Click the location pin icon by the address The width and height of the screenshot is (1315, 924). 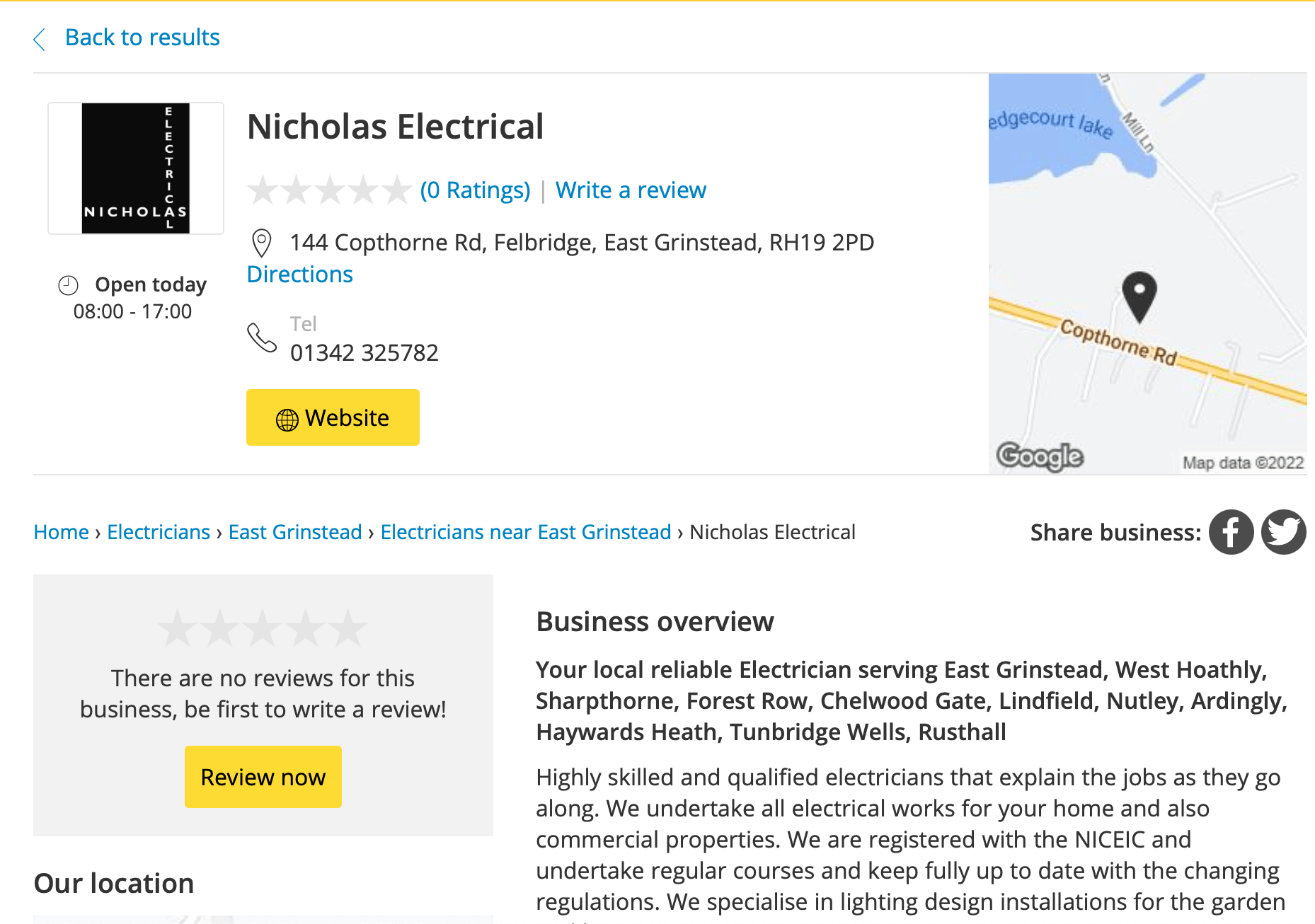pyautogui.click(x=261, y=243)
